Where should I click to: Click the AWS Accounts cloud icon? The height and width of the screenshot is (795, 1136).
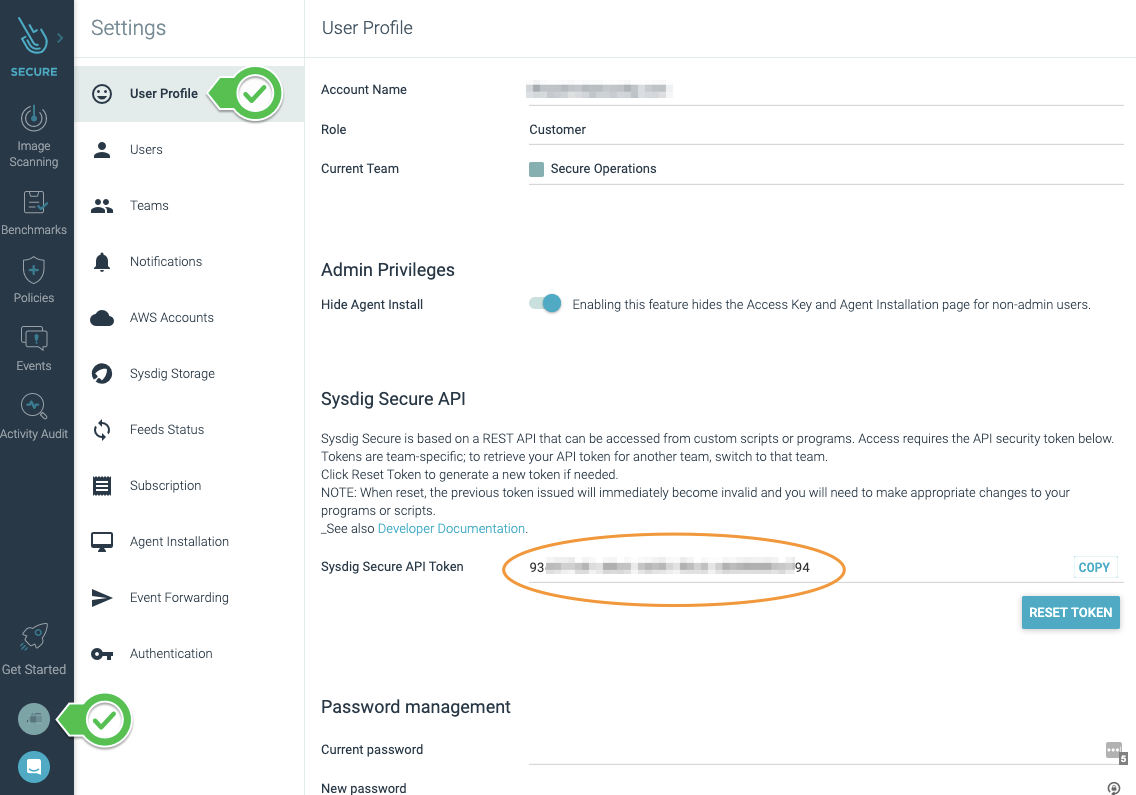pos(102,317)
